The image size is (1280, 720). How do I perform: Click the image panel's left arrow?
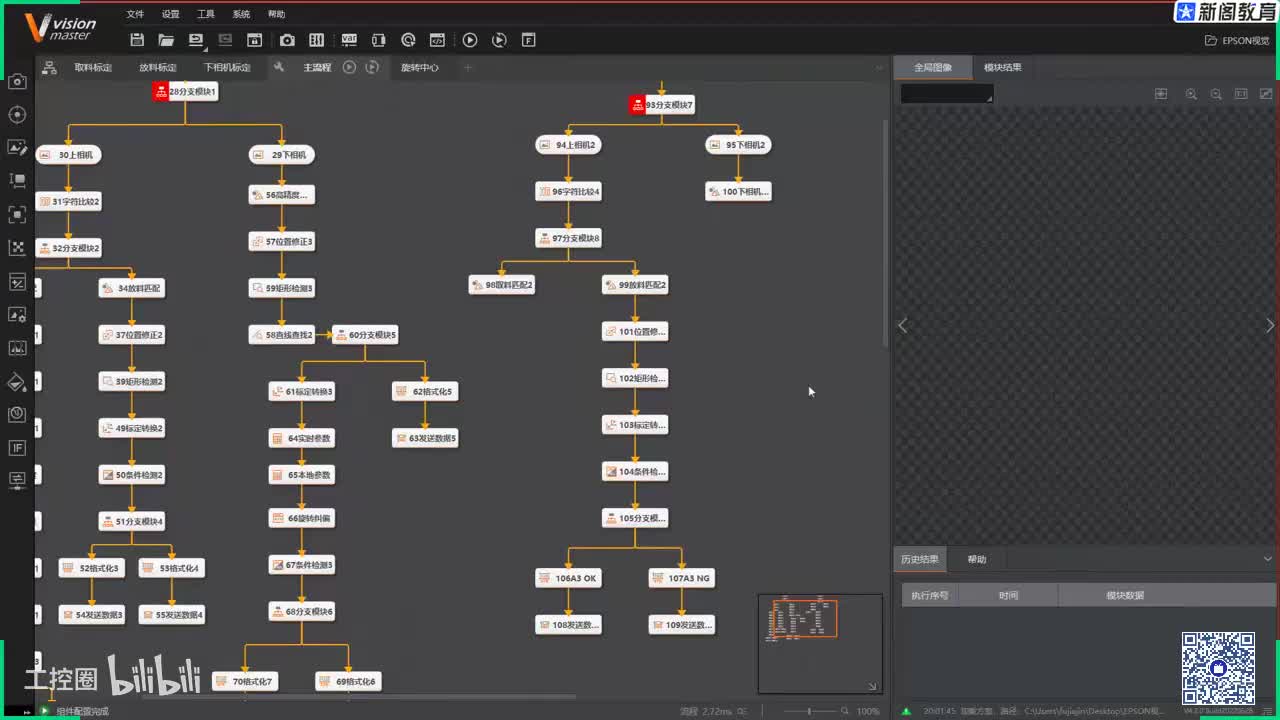(x=903, y=325)
